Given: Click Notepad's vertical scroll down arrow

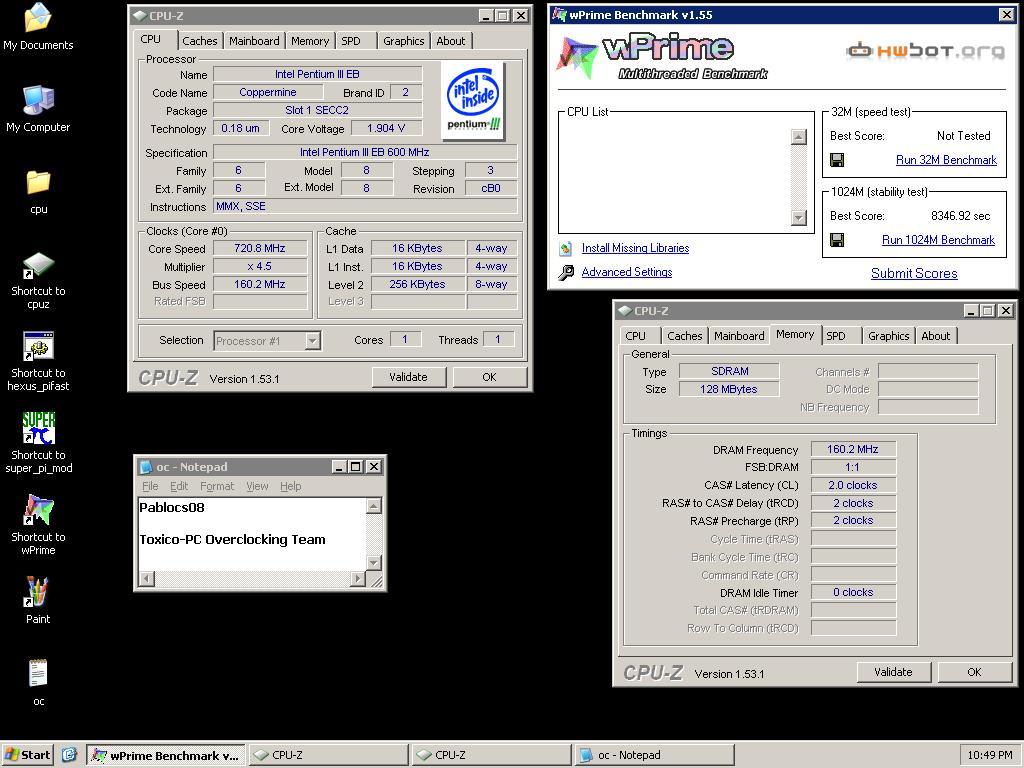Looking at the screenshot, I should tap(374, 562).
